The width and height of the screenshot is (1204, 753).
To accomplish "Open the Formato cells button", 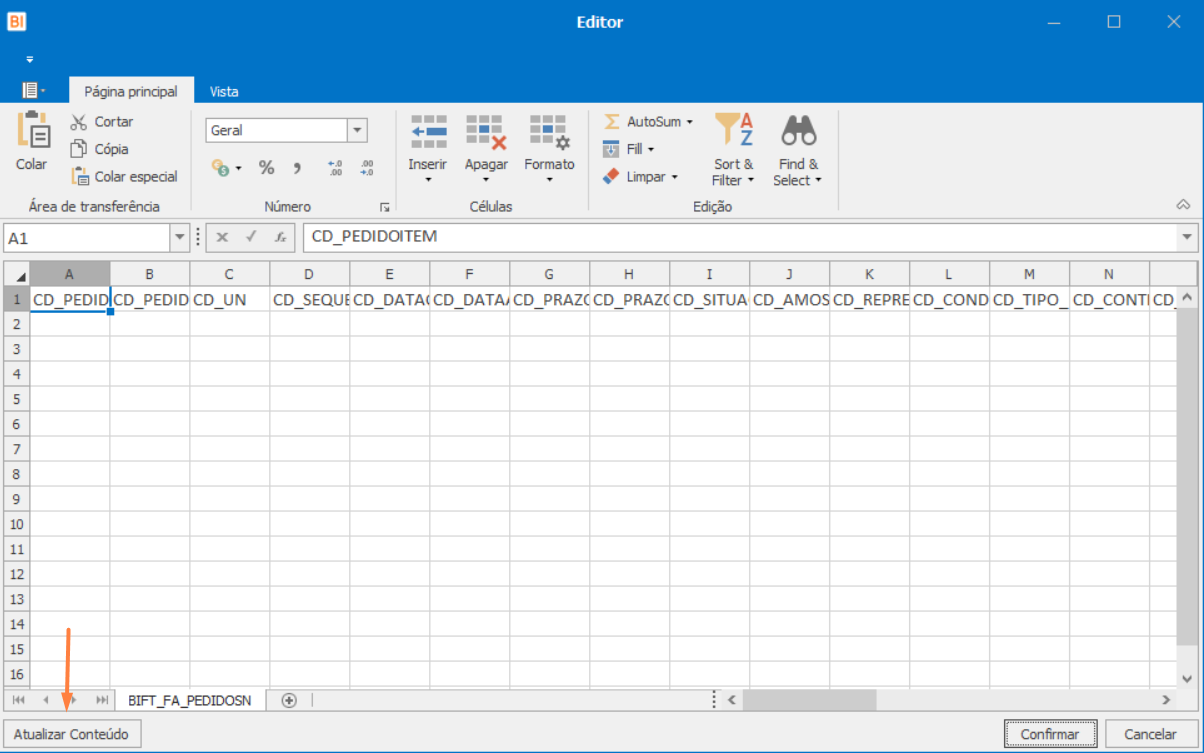I will click(549, 148).
